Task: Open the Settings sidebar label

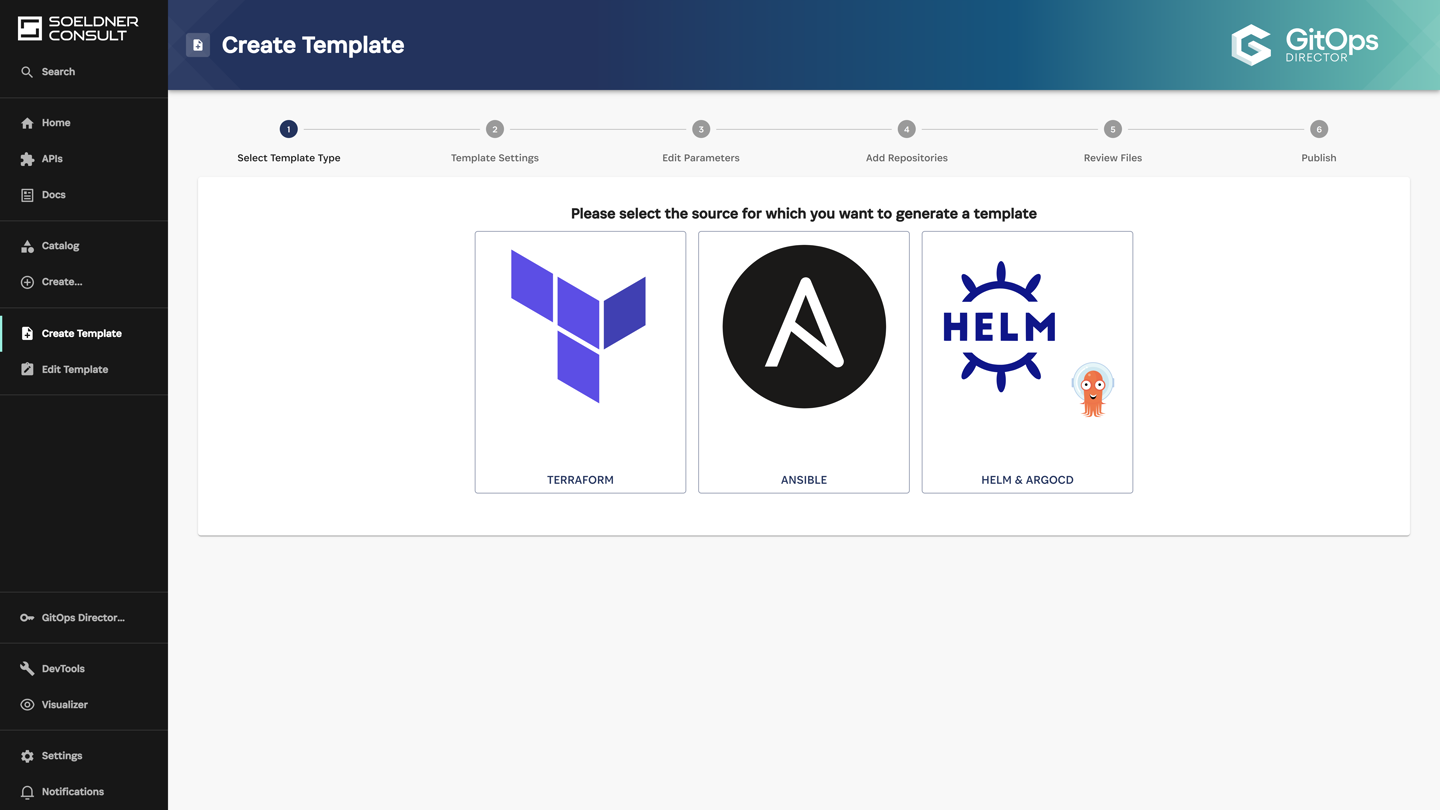Action: pos(62,756)
